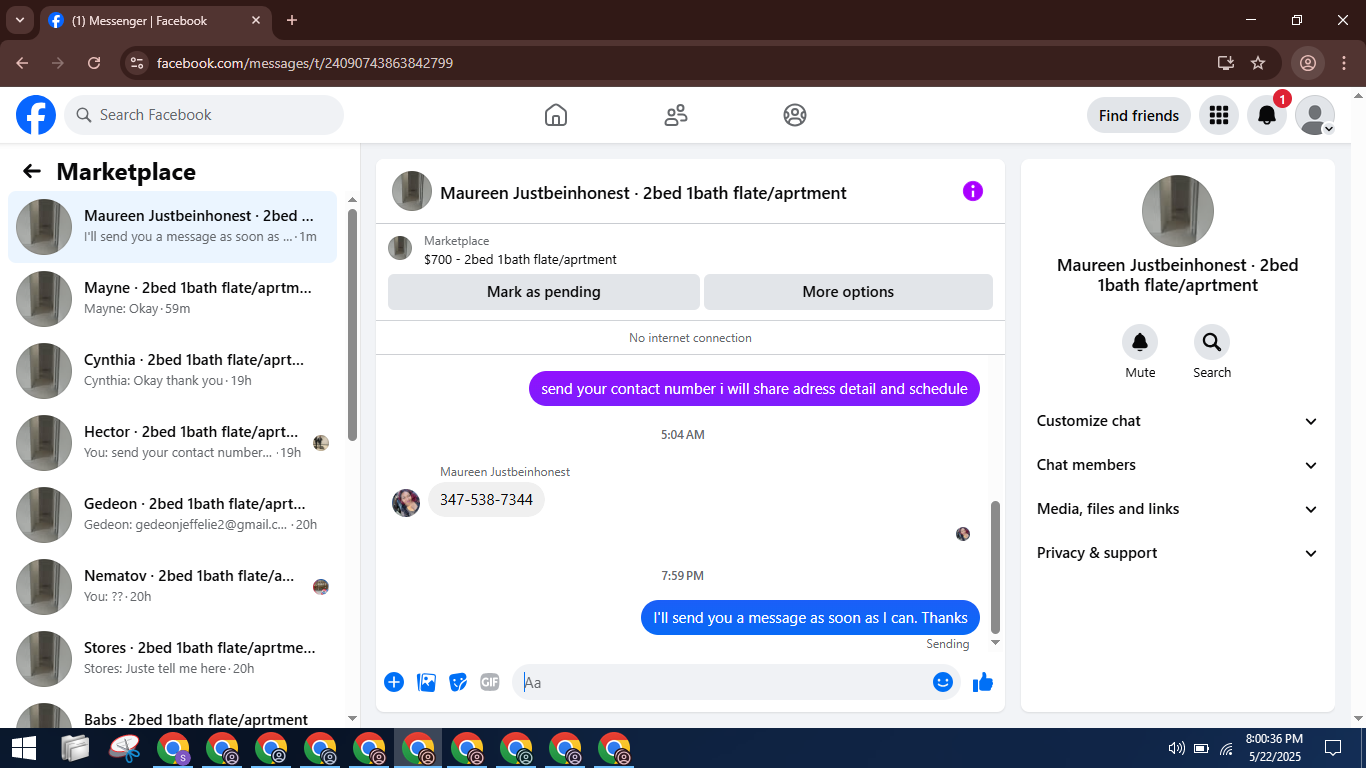Click the Mute bell icon
The width and height of the screenshot is (1366, 768).
point(1140,343)
